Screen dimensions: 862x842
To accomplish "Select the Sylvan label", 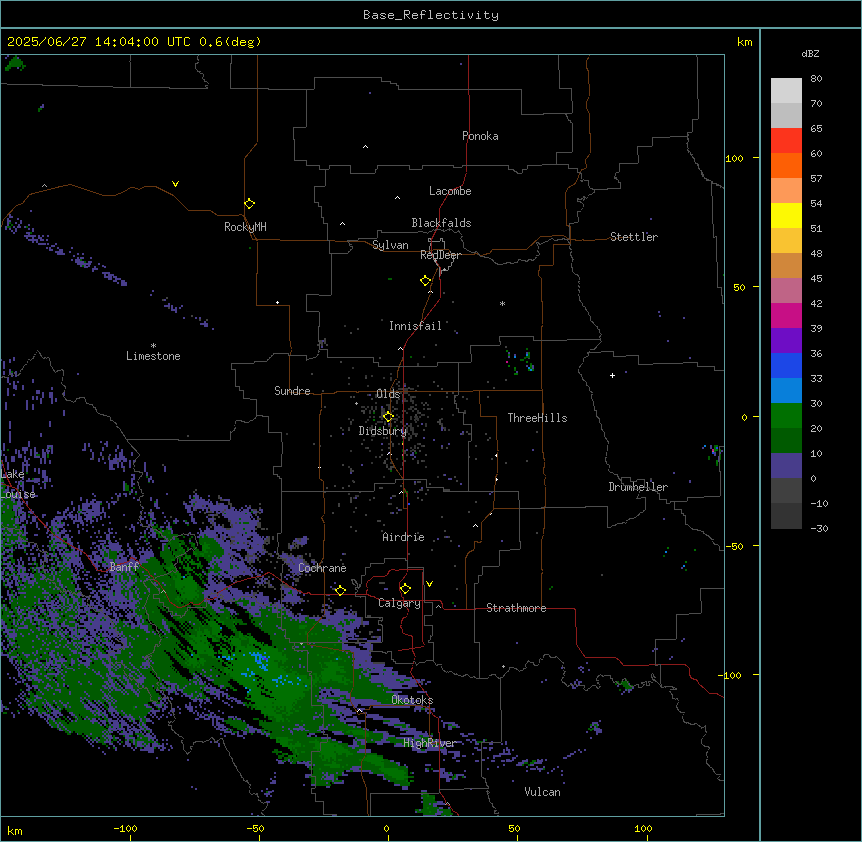I will 390,245.
